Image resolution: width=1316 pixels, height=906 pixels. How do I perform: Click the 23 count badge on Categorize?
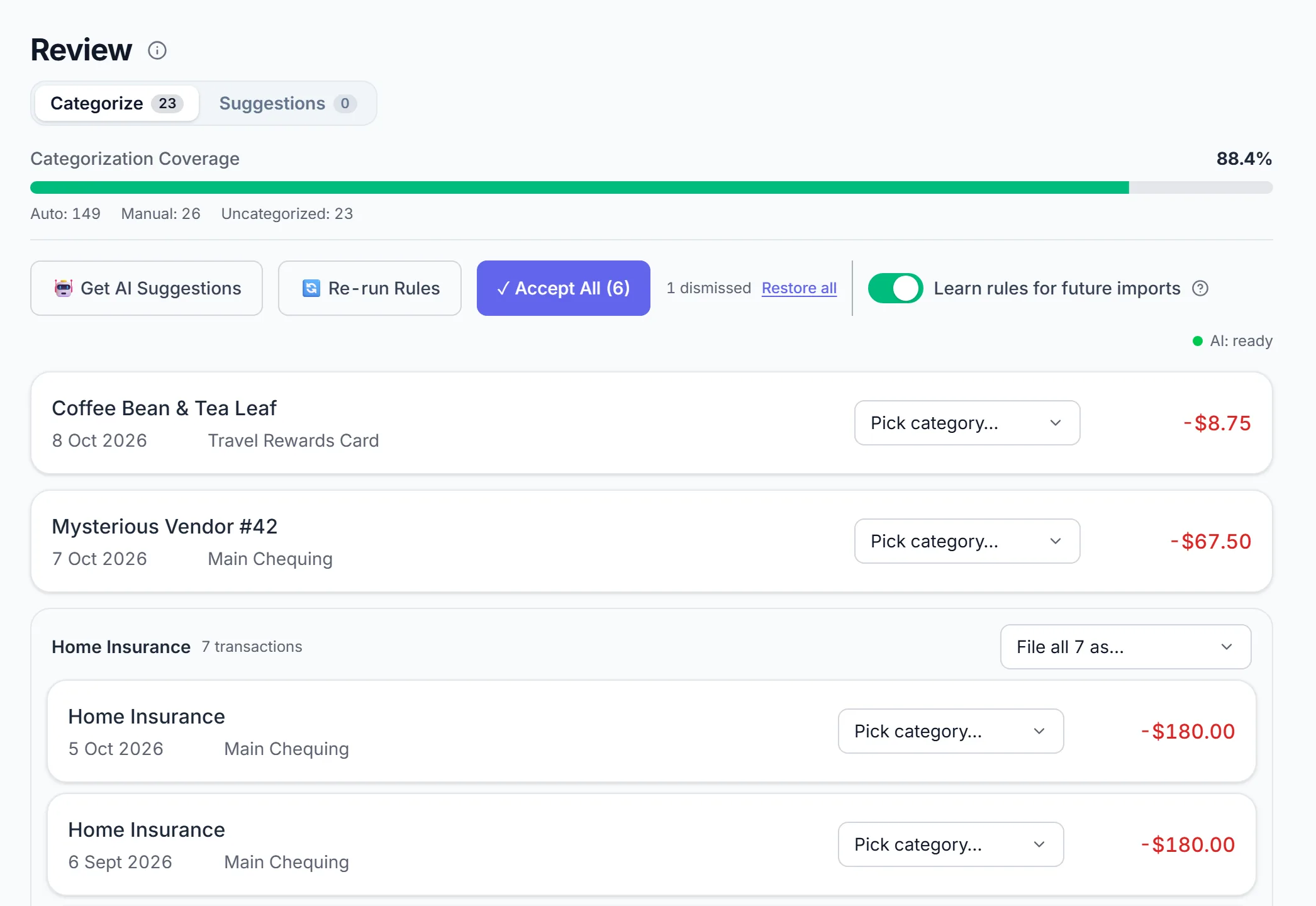pos(167,103)
